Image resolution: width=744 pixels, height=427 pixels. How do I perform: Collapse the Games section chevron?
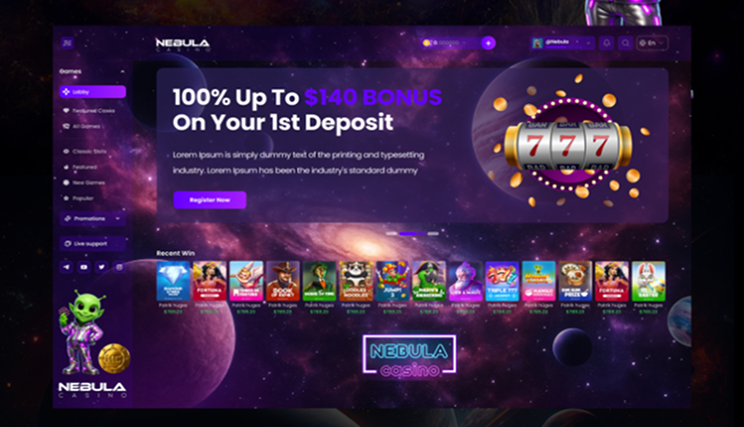point(122,71)
